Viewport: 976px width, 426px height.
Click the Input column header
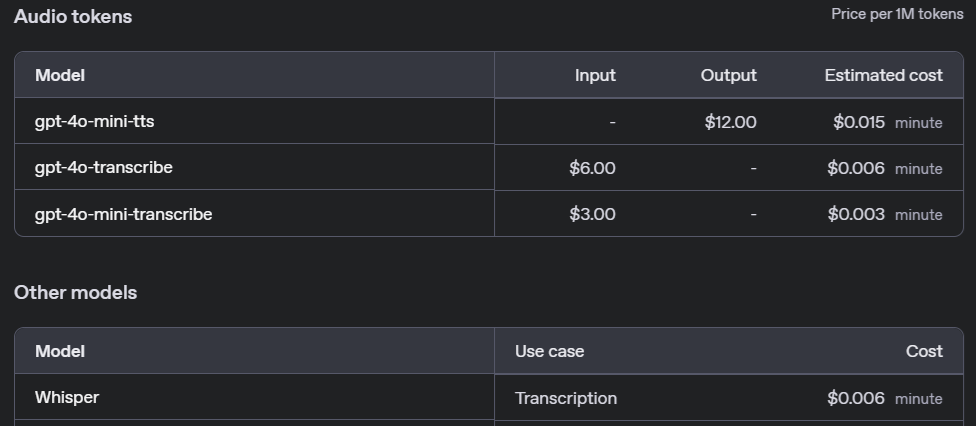(595, 75)
